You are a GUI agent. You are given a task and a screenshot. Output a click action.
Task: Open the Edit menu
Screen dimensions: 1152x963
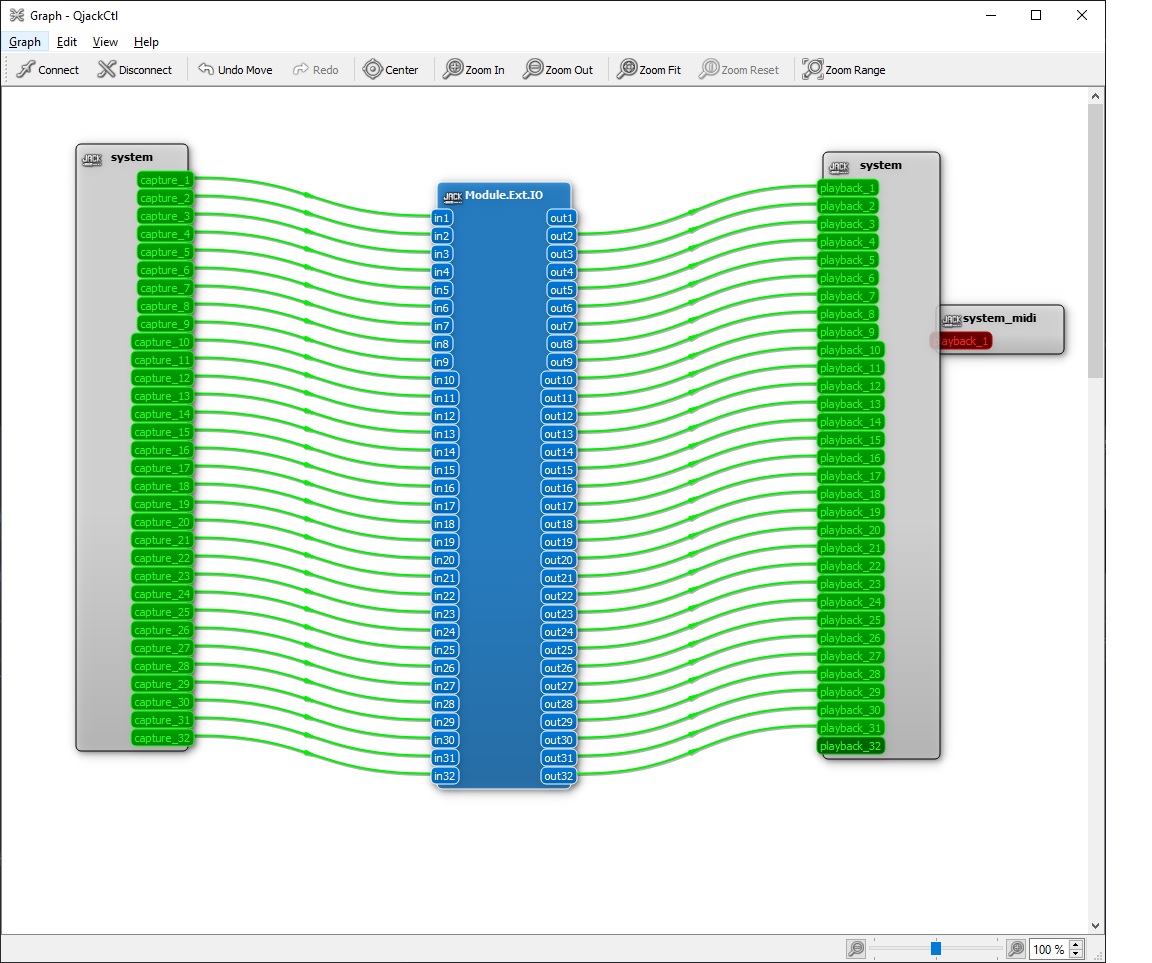67,42
